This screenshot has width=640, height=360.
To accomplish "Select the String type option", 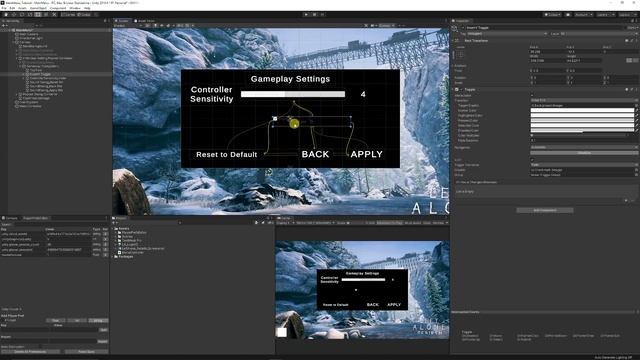I will click(x=98, y=320).
